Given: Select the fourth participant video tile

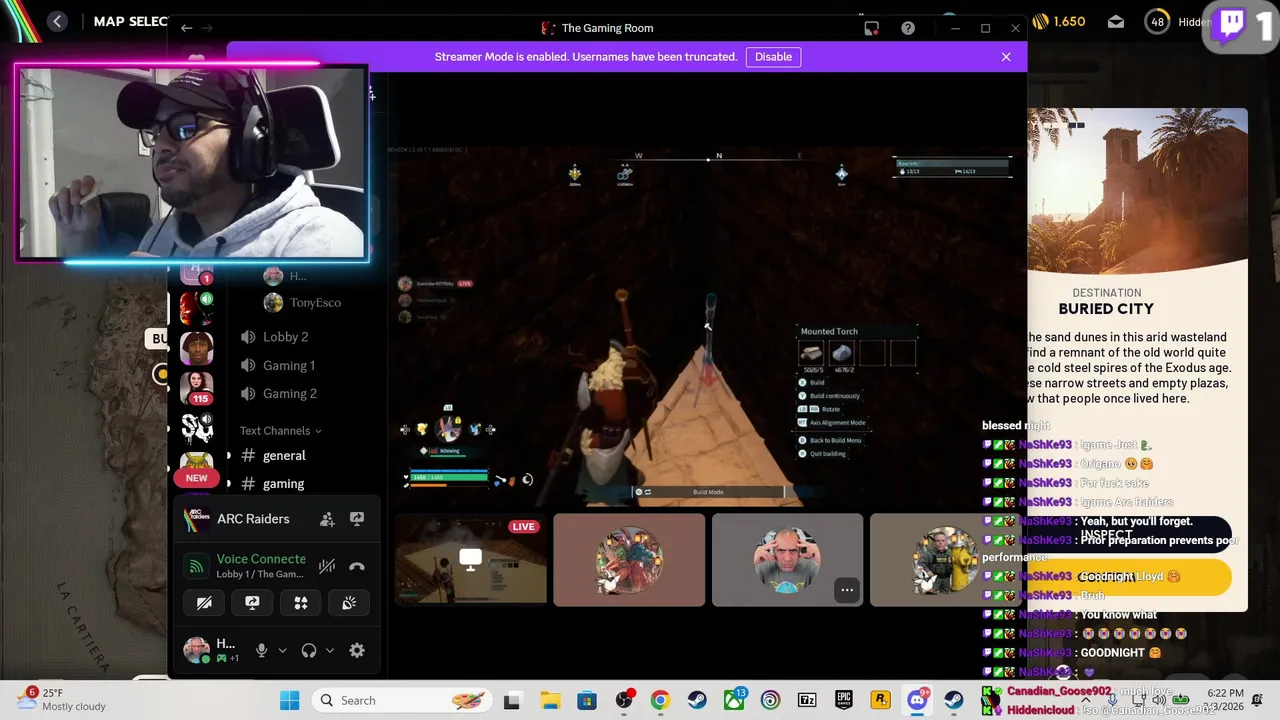Looking at the screenshot, I should coord(945,560).
